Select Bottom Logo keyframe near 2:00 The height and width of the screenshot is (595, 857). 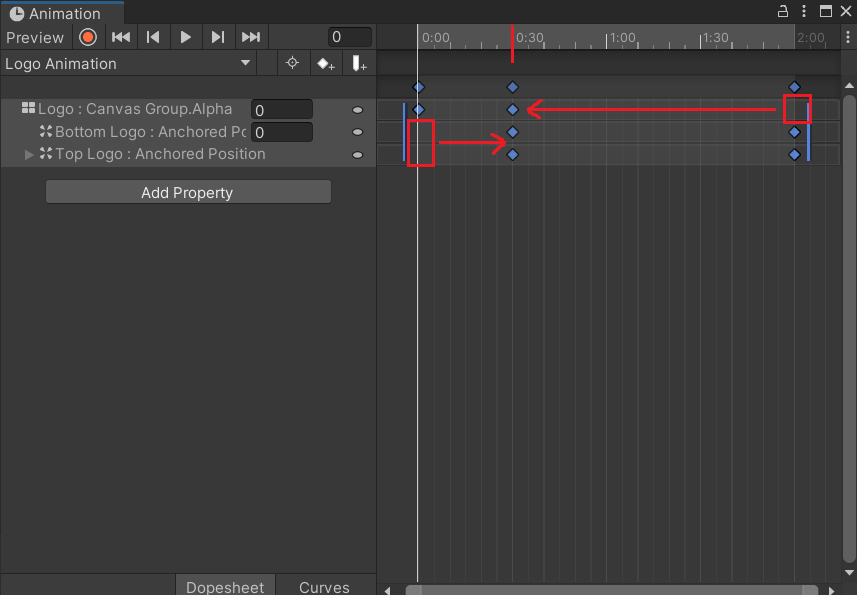[794, 132]
